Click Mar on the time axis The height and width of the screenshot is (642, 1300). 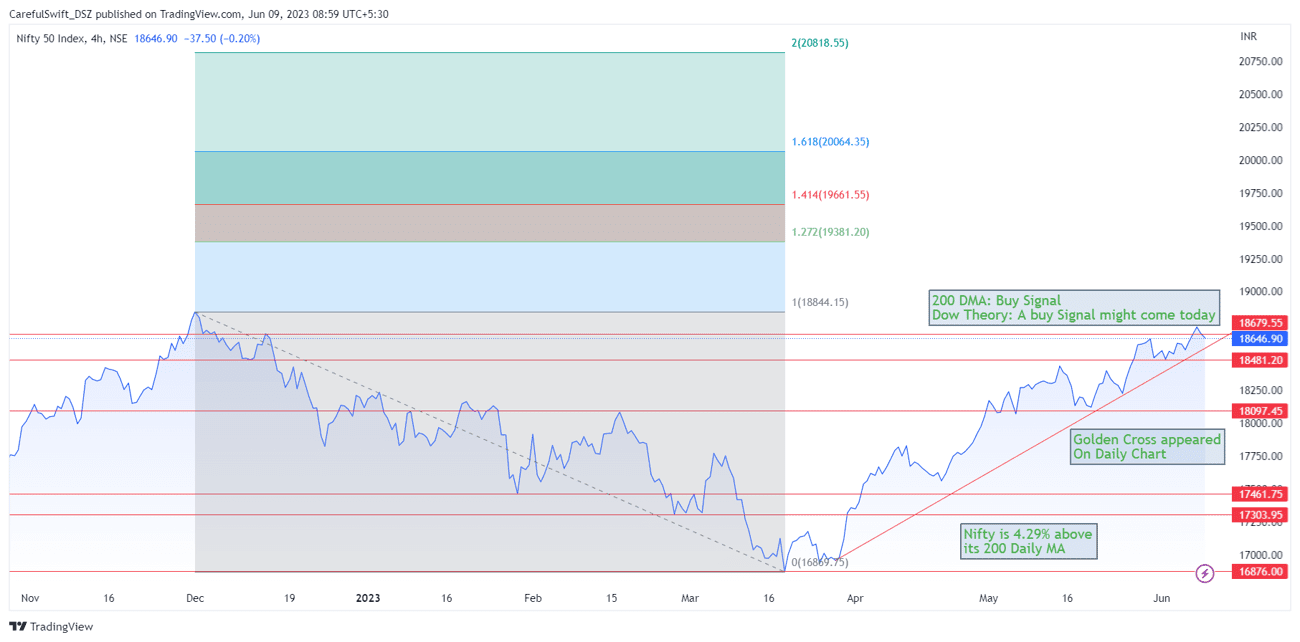click(689, 598)
